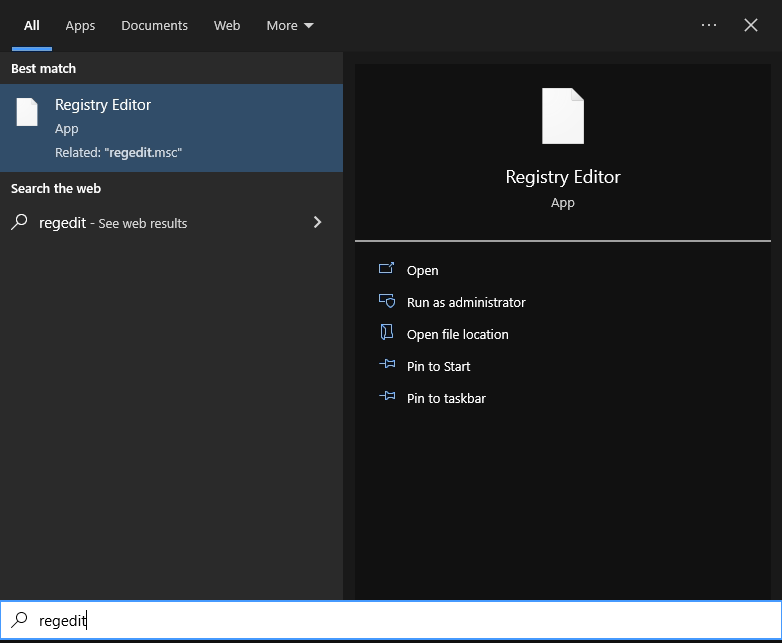
Task: Click the Run as administrator shield icon
Action: [x=387, y=302]
